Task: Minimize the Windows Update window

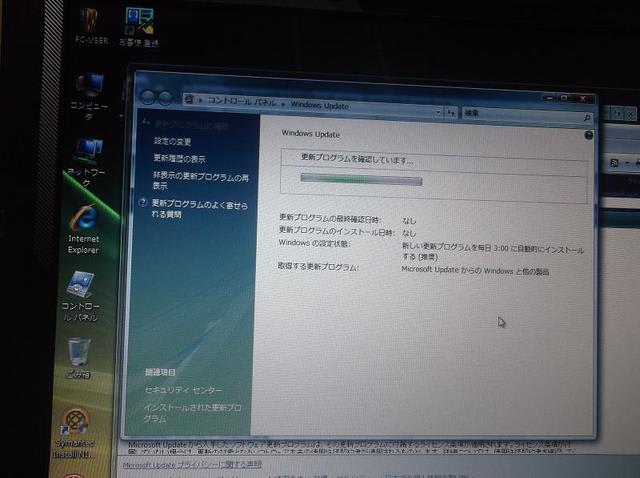Action: 550,98
